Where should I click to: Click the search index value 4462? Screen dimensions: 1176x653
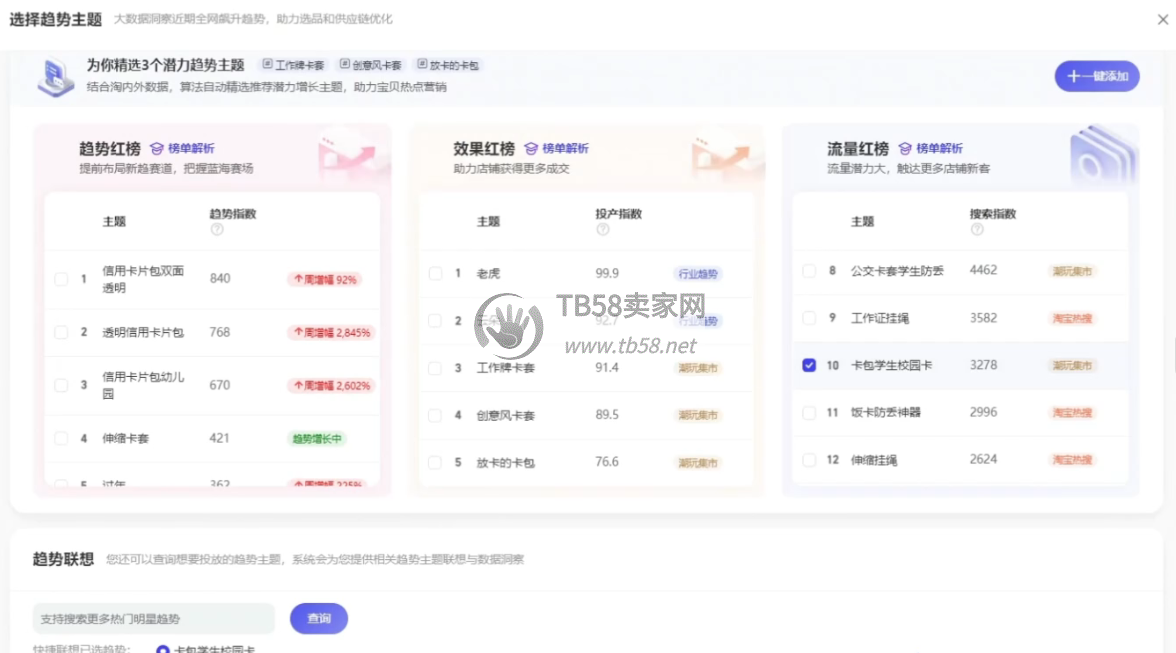[x=983, y=270]
